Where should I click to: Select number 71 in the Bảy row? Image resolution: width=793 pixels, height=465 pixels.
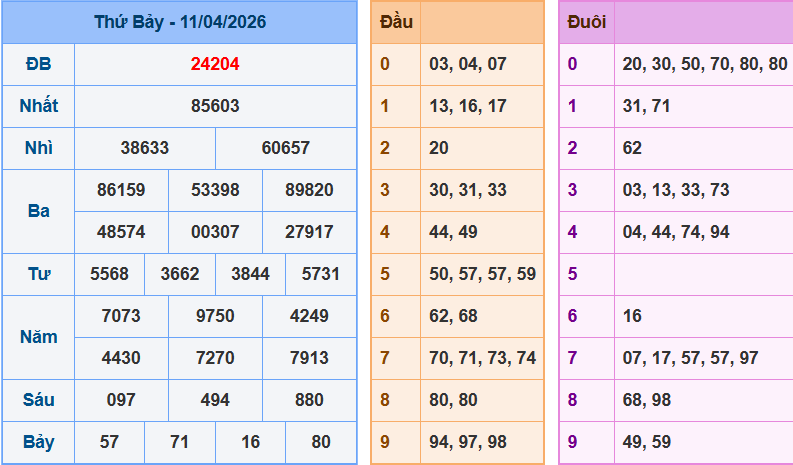pyautogui.click(x=180, y=442)
